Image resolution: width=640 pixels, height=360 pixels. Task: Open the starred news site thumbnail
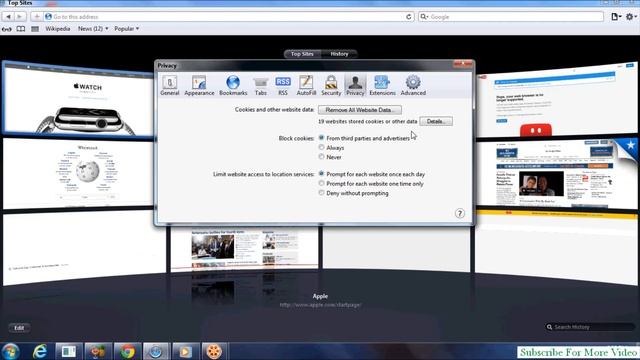557,173
